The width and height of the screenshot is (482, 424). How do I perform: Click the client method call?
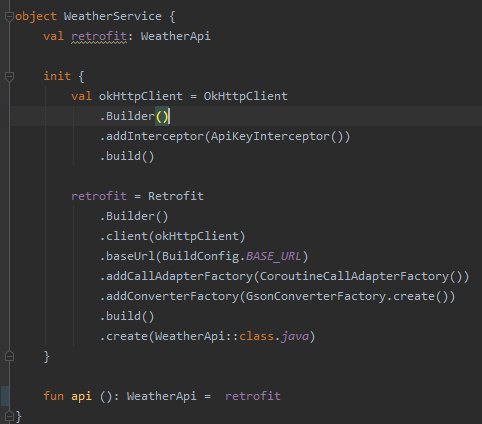coord(127,236)
